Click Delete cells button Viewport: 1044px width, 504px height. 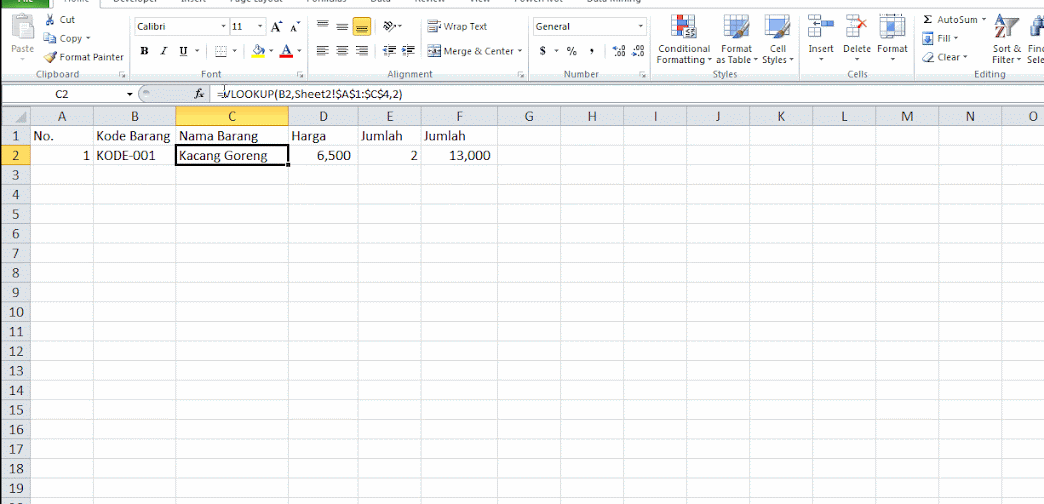pyautogui.click(x=857, y=39)
